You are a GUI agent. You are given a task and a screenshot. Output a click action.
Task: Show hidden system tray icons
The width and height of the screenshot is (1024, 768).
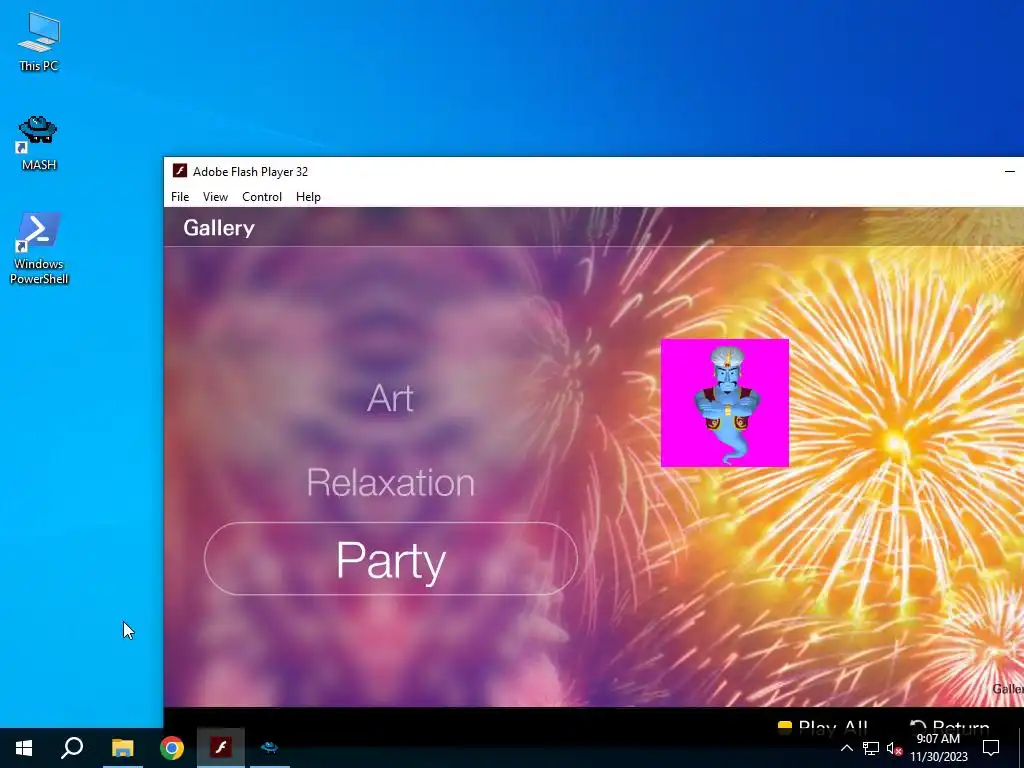pyautogui.click(x=846, y=748)
